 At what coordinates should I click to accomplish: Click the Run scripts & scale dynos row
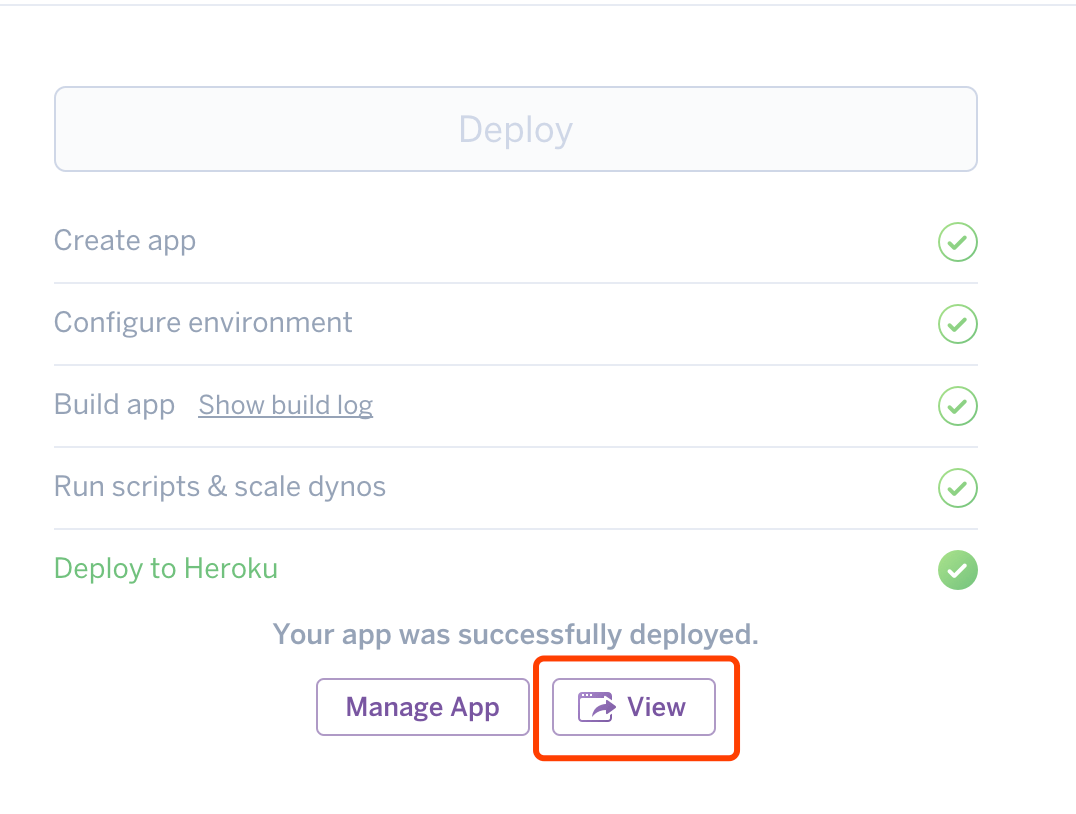click(516, 488)
